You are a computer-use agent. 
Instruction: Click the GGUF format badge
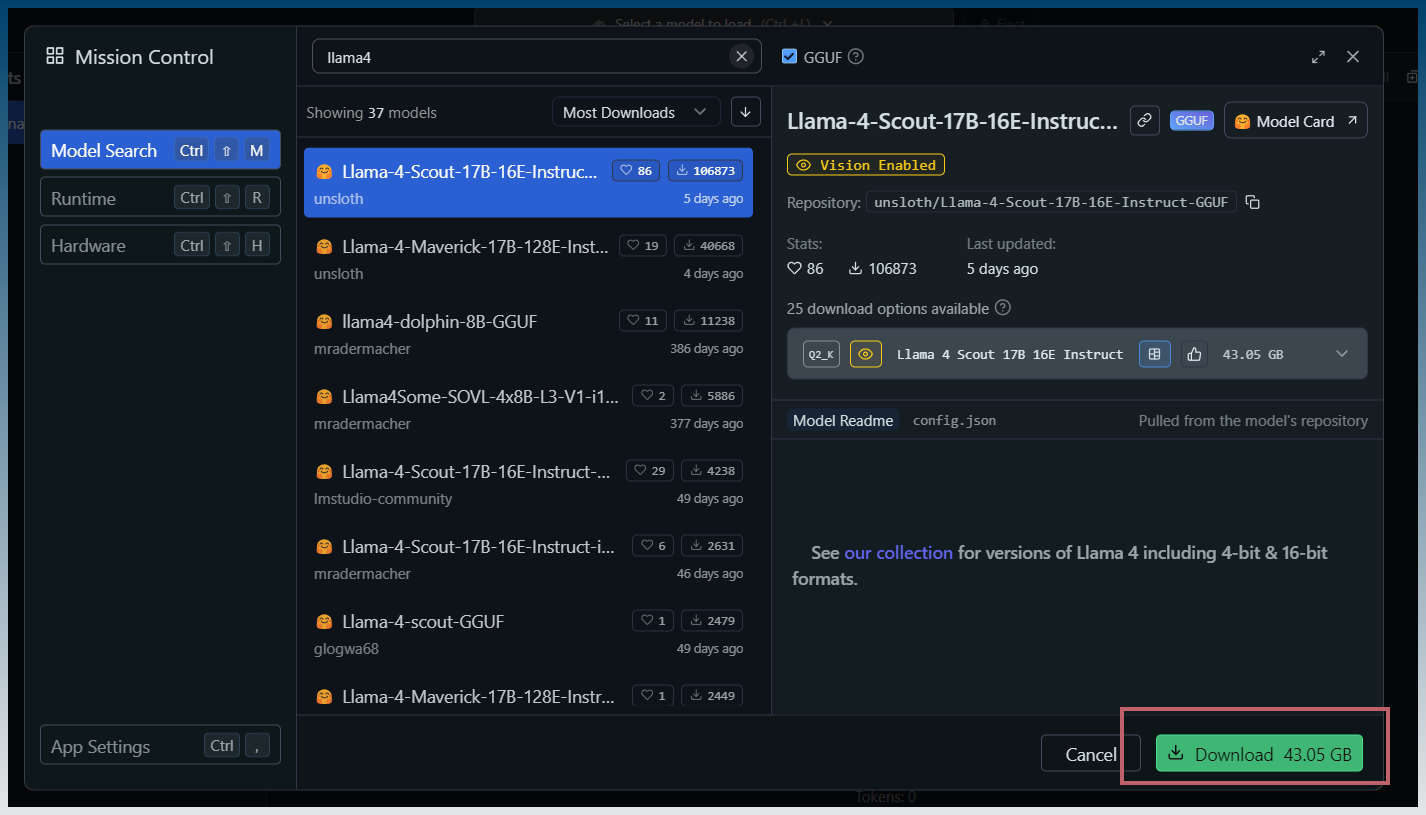click(x=1191, y=121)
